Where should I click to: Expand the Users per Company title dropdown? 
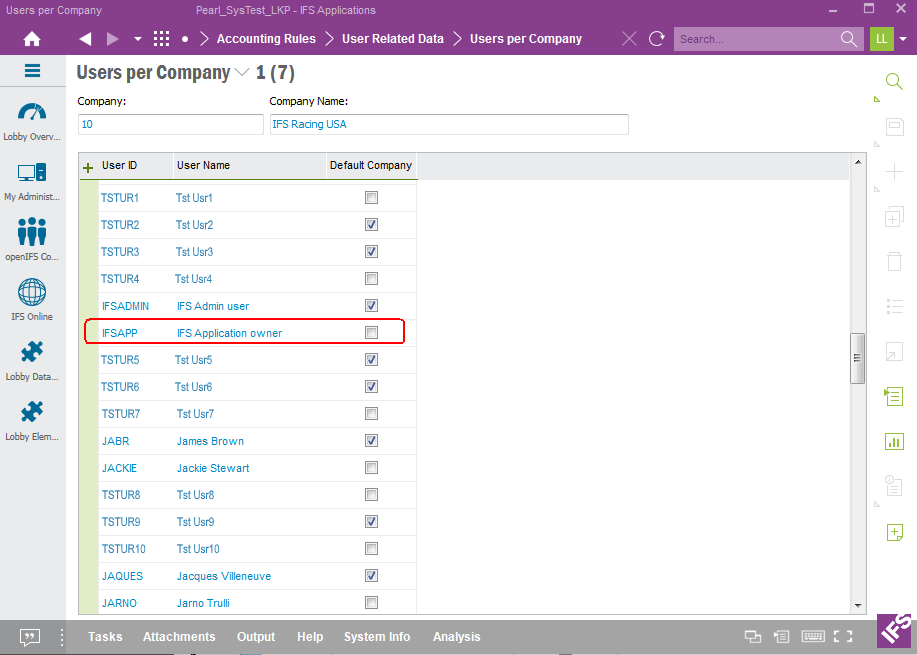pos(242,73)
